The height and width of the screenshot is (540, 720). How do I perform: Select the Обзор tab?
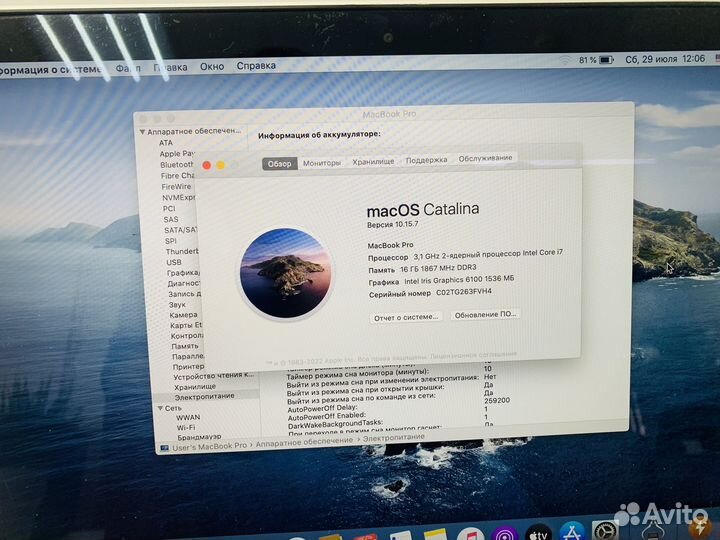coord(280,164)
